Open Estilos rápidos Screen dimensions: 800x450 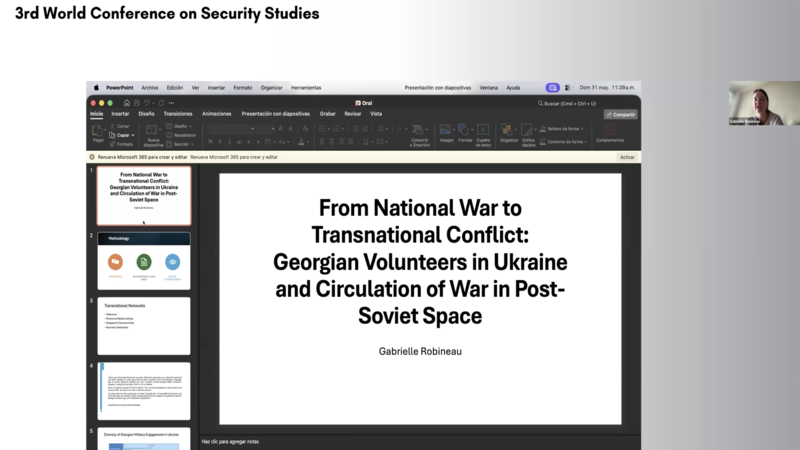[x=529, y=135]
